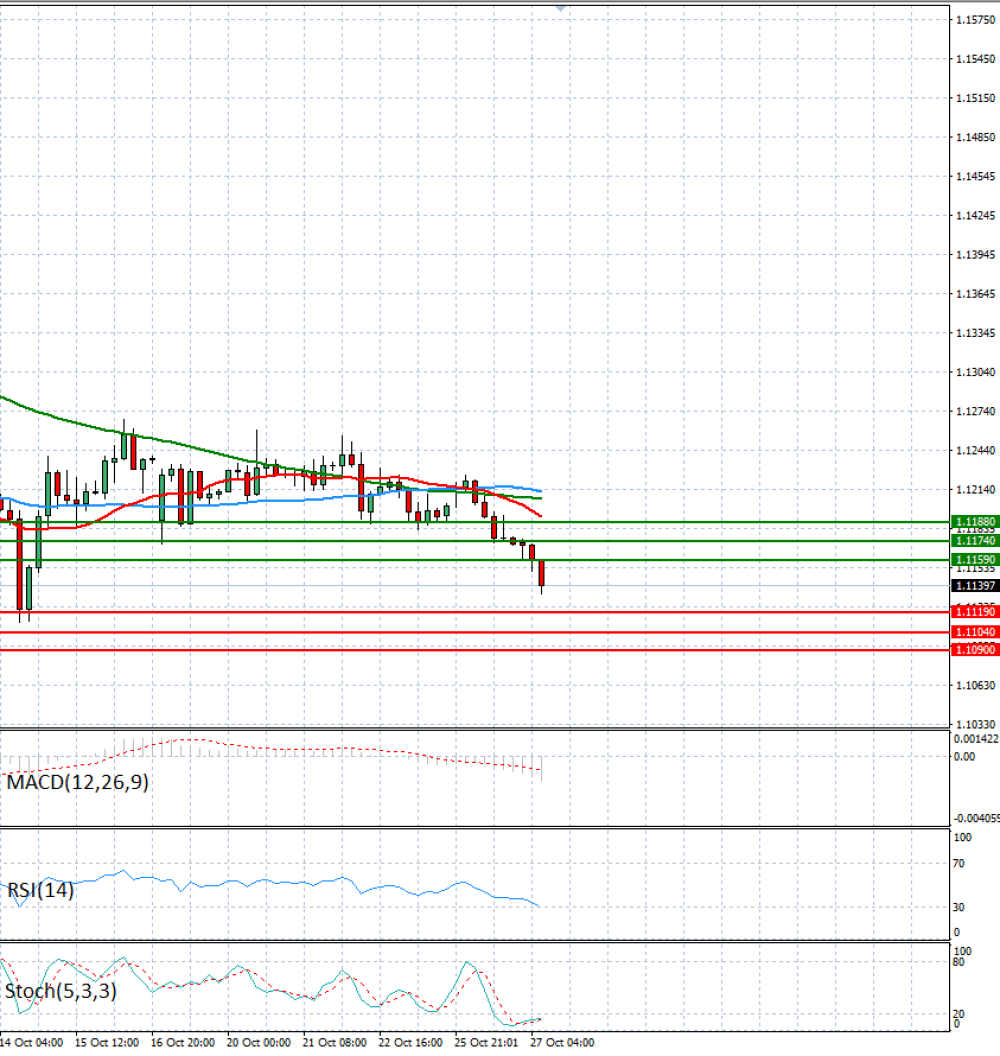Select the green 1.11740 price level tag

click(975, 541)
